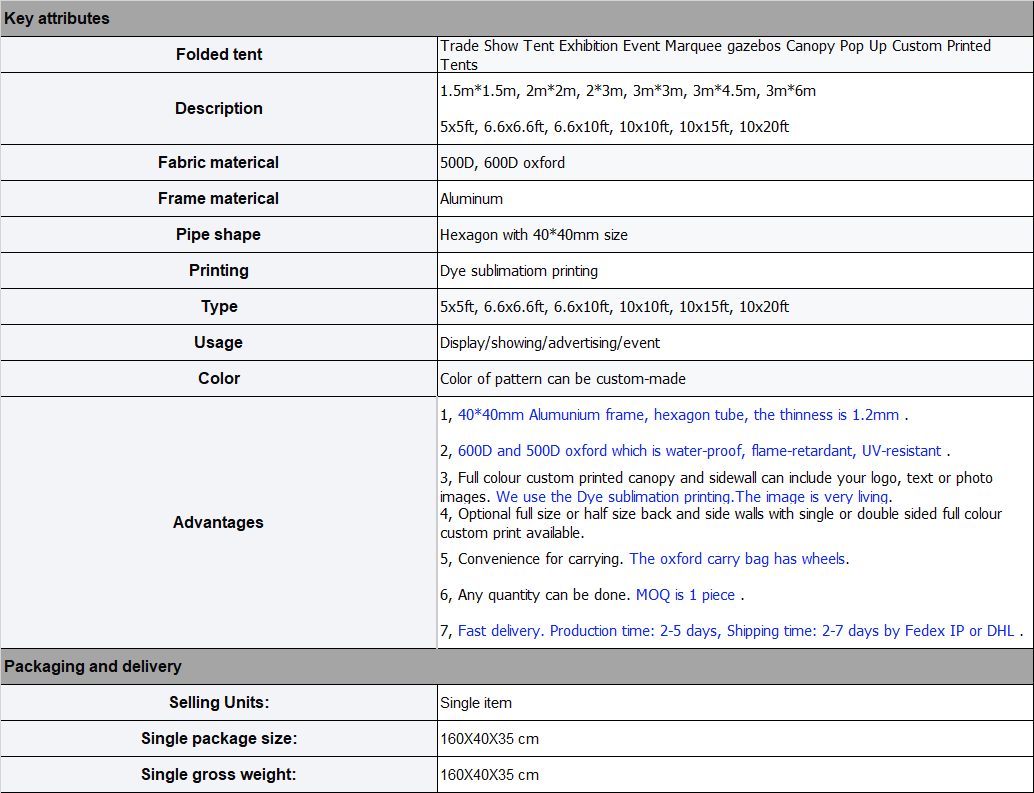The image size is (1034, 793).
Task: Click 'Color of pattern can be custom-made'
Action: pos(563,379)
